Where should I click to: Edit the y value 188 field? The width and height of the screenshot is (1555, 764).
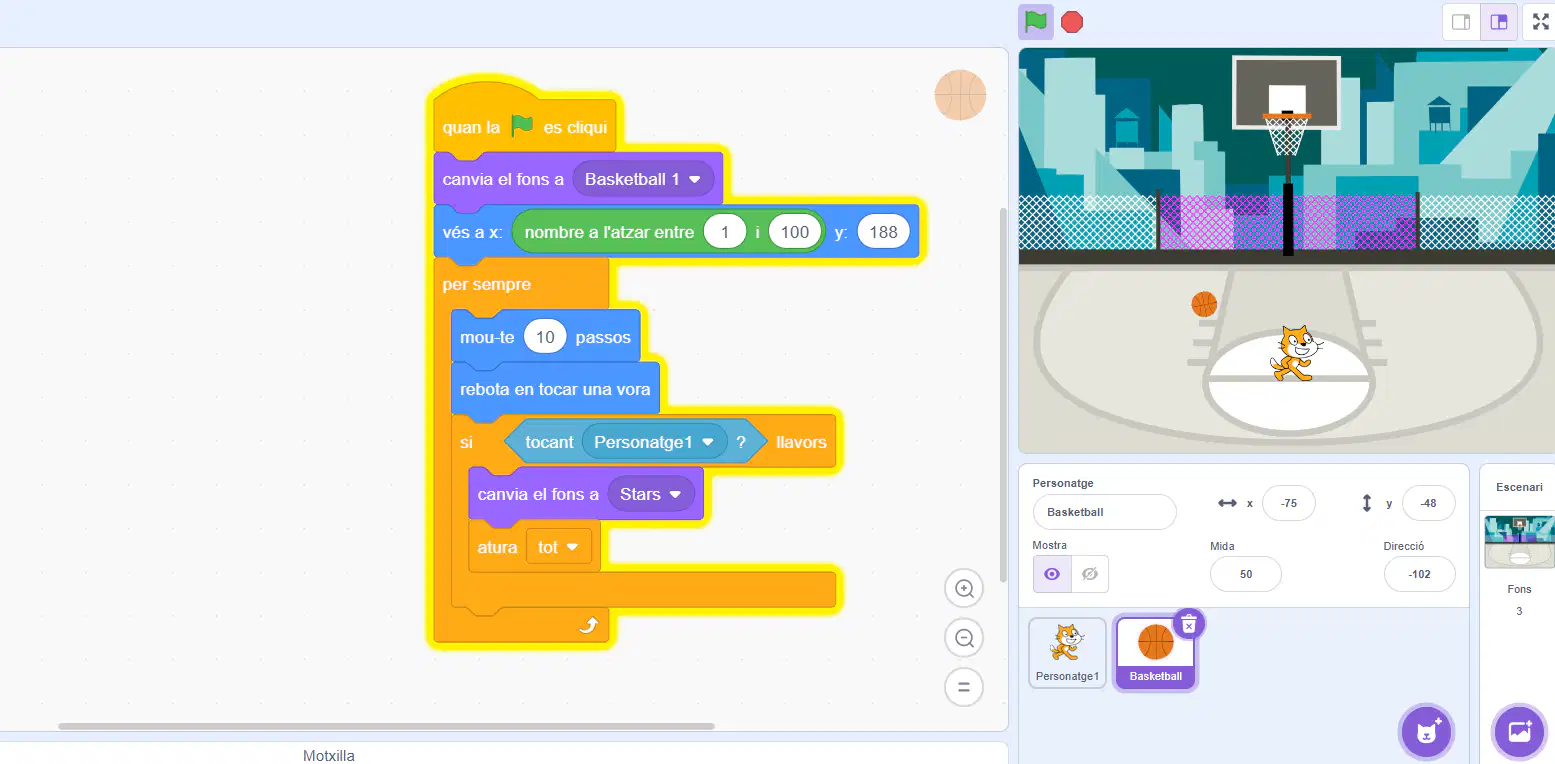[884, 233]
